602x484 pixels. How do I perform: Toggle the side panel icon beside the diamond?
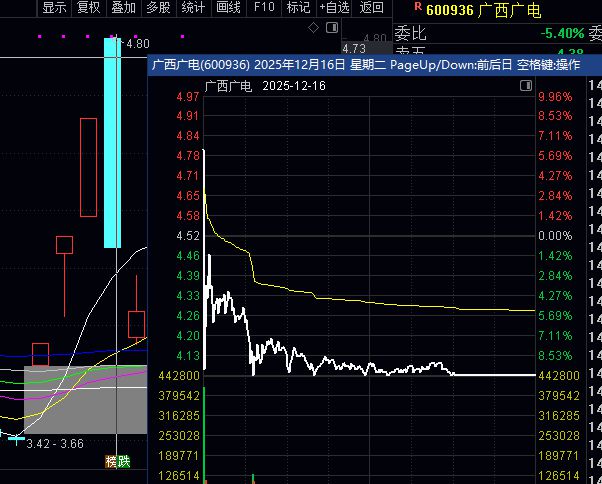332,28
